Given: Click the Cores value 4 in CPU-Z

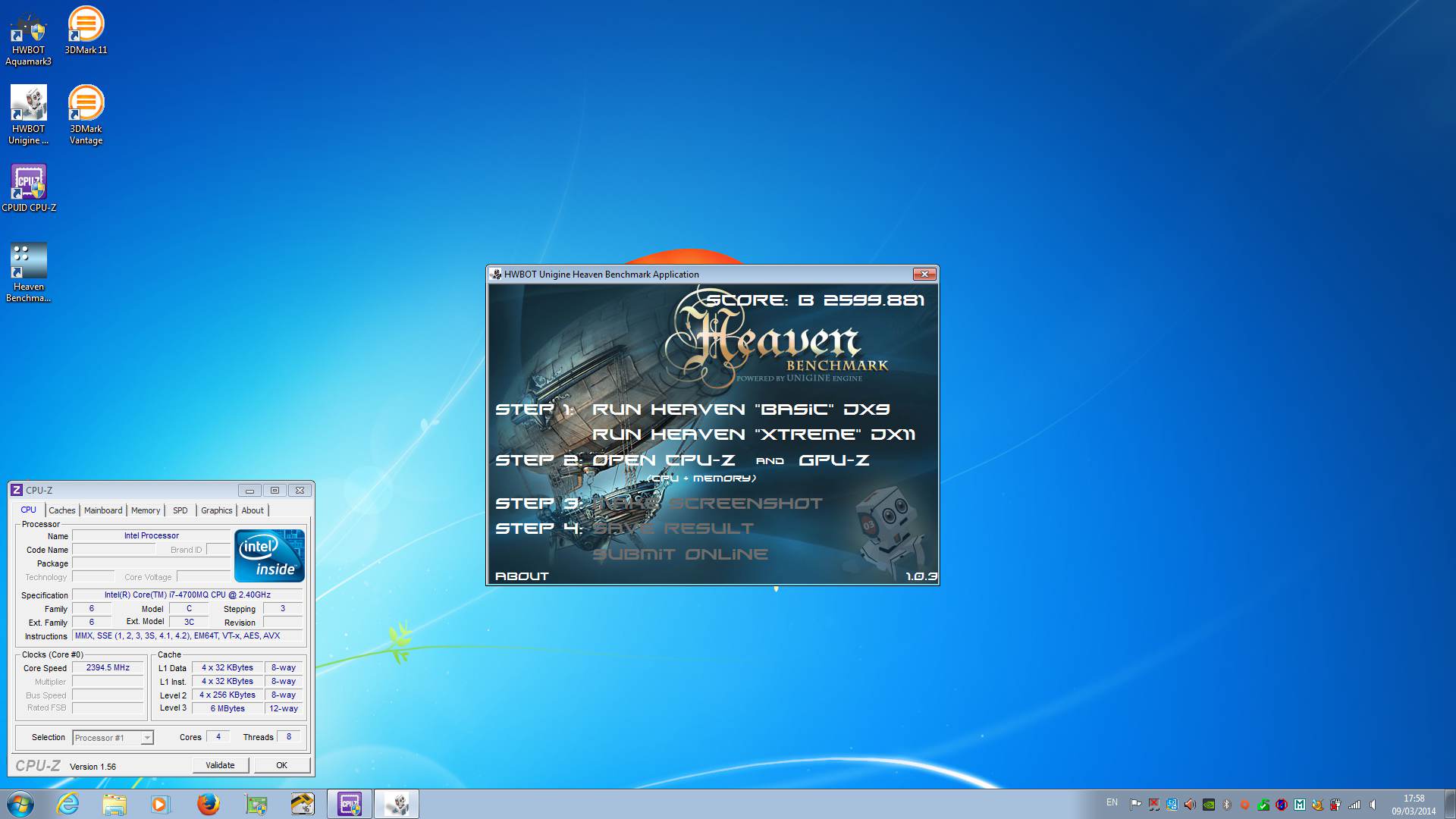Looking at the screenshot, I should click(218, 736).
